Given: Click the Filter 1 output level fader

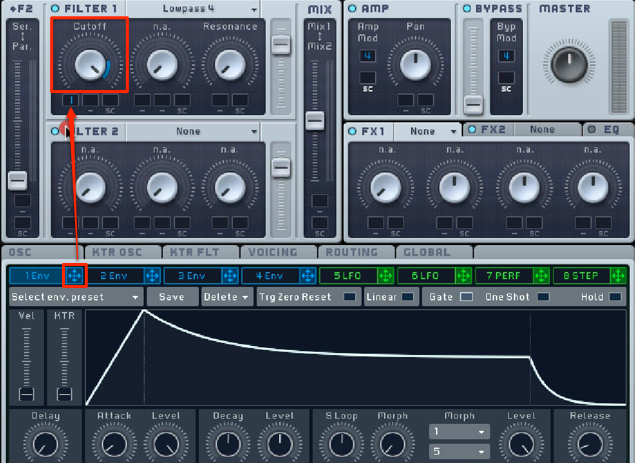Looking at the screenshot, I should coord(281,44).
